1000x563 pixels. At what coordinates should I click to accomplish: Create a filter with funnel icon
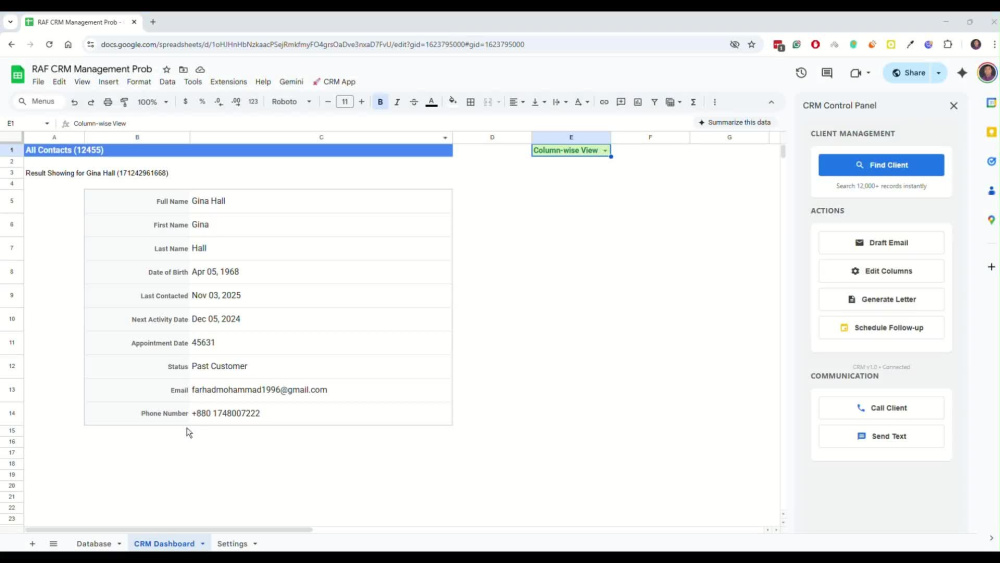point(654,102)
